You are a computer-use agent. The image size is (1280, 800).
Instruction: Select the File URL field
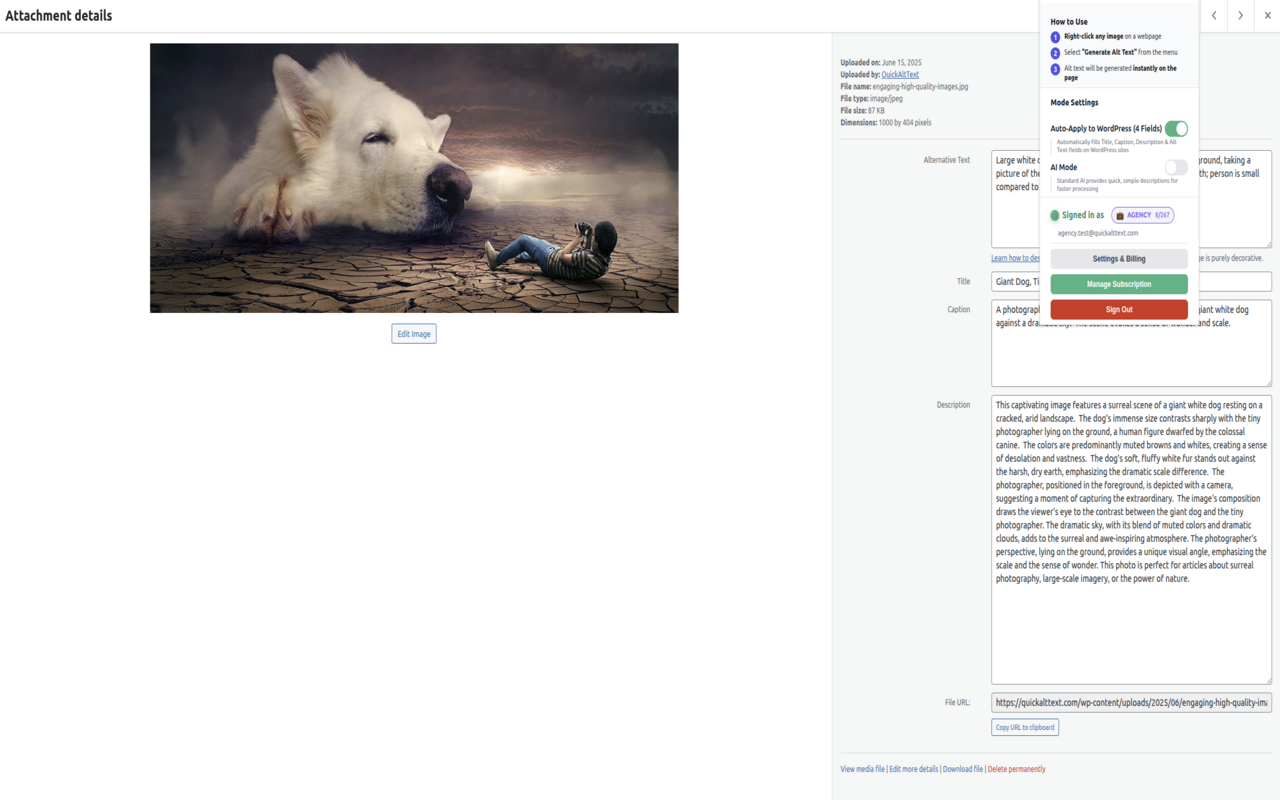point(1131,703)
